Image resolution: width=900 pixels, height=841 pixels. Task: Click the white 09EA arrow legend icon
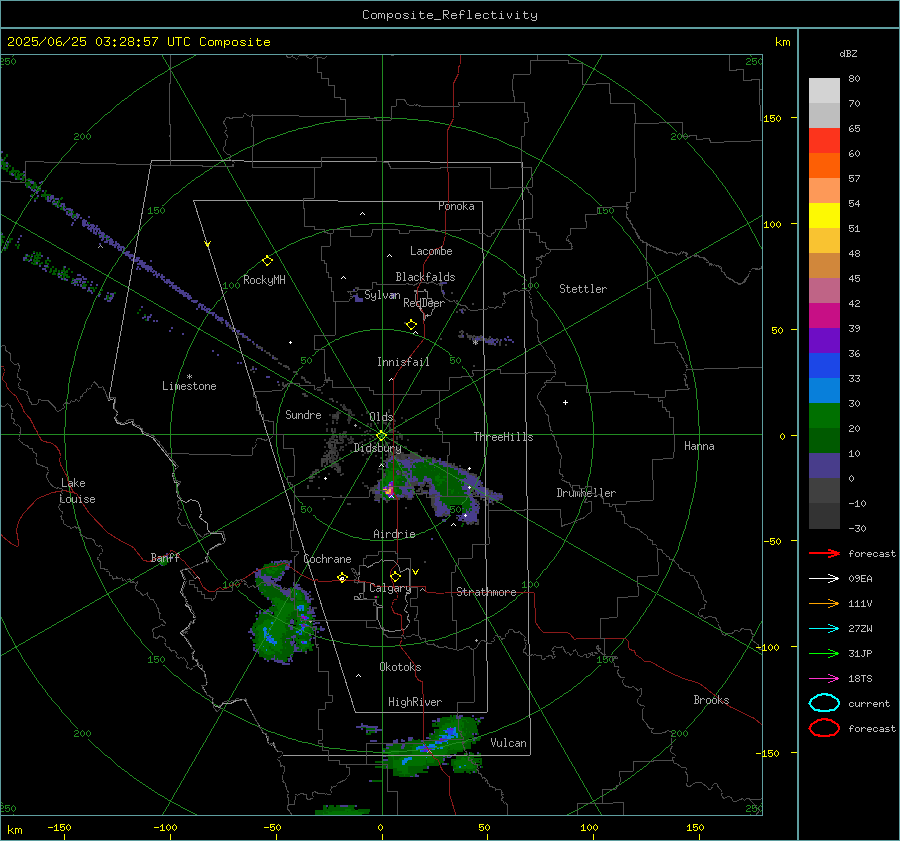click(824, 578)
